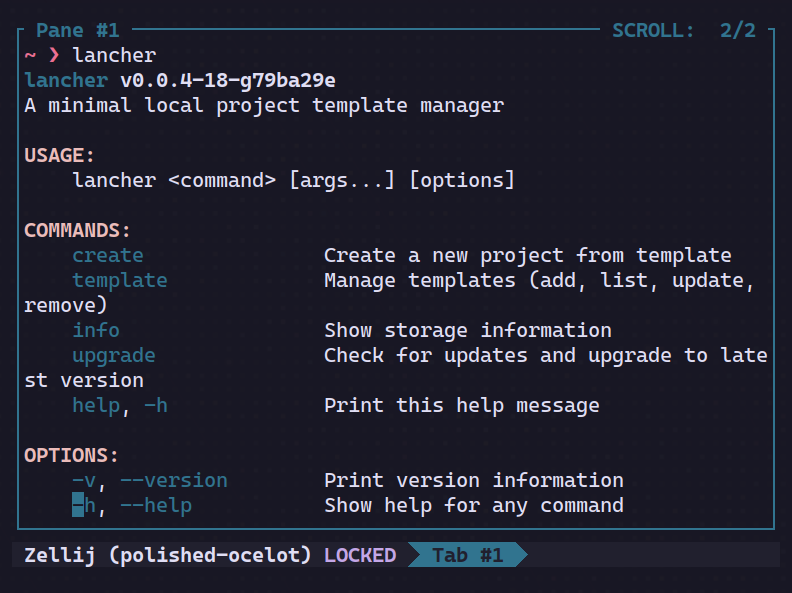Screen dimensions: 792x593
Task: Click the Tab #1 tab in status bar
Action: click(x=467, y=555)
